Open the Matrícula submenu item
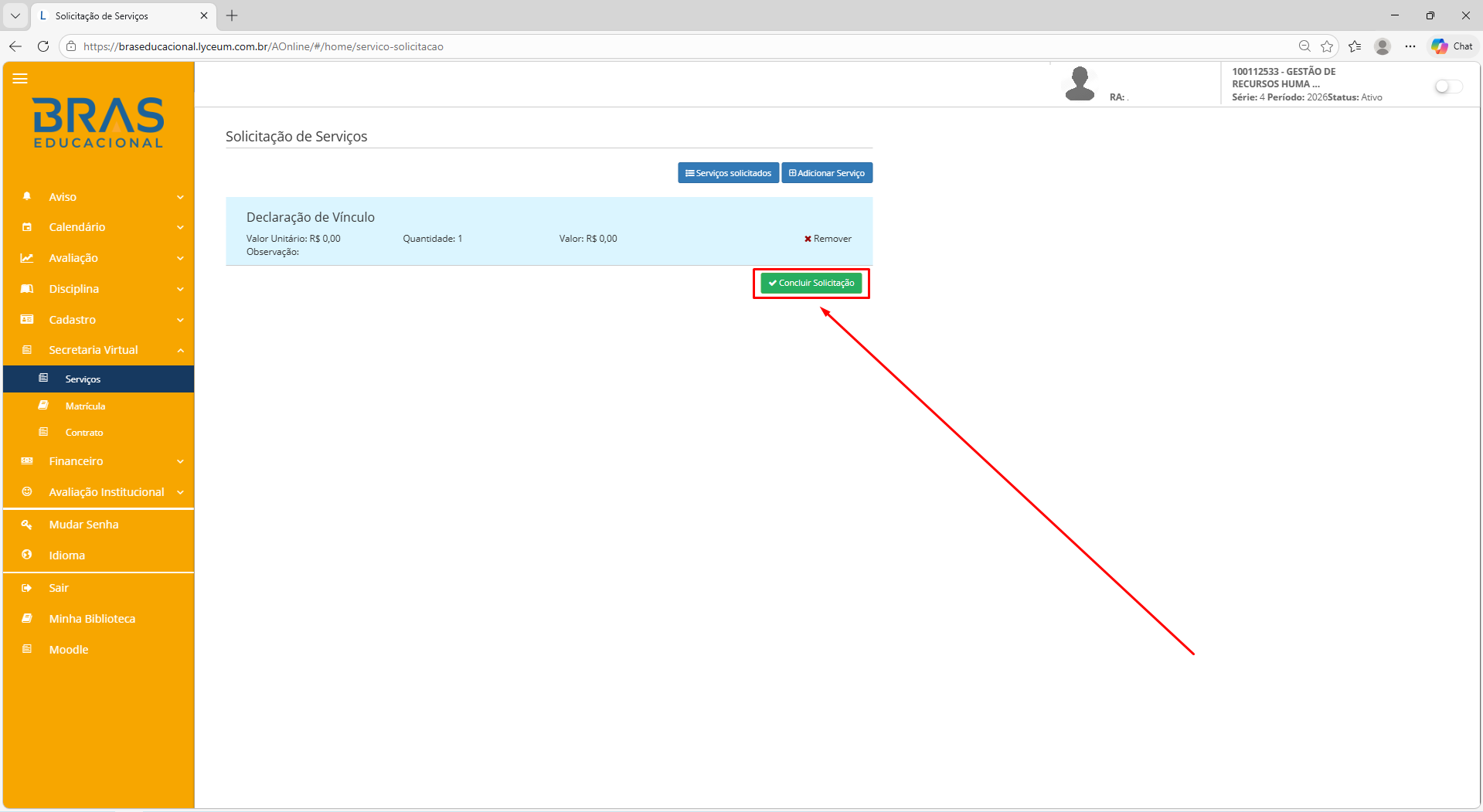This screenshot has width=1483, height=812. click(85, 406)
